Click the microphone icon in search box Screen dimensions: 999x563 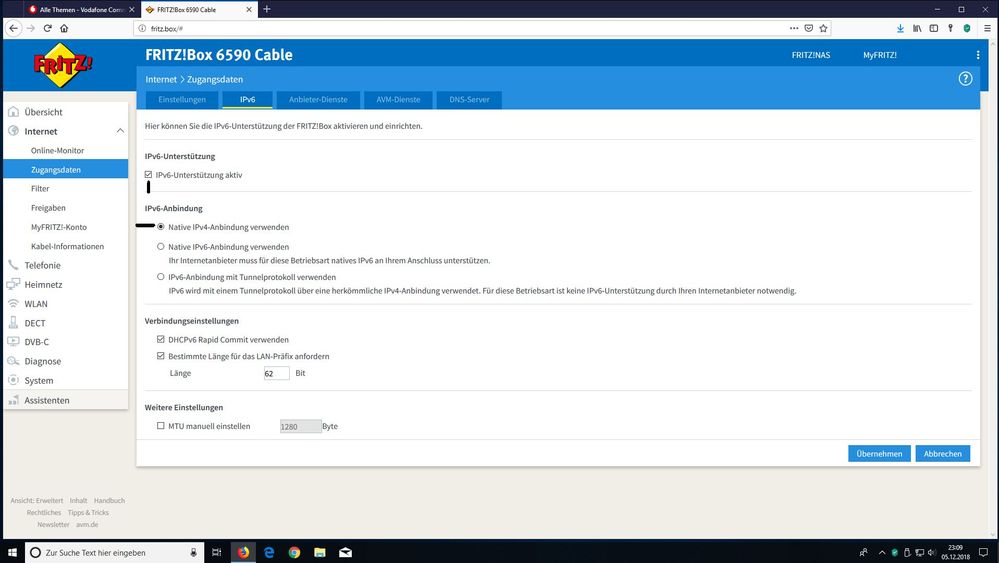click(x=193, y=552)
